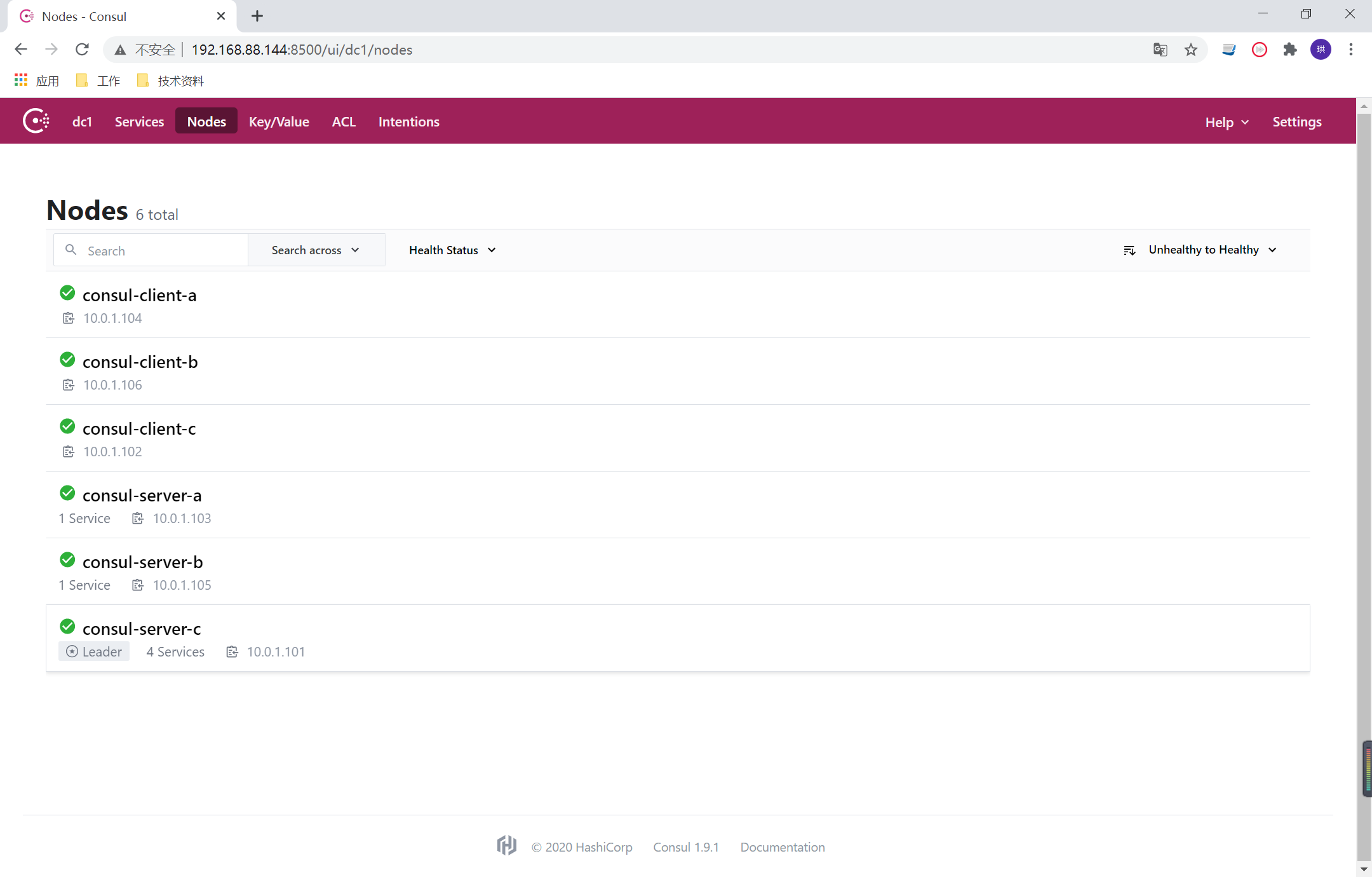This screenshot has width=1372, height=877.
Task: Open the 工作 bookmark folder
Action: click(98, 81)
